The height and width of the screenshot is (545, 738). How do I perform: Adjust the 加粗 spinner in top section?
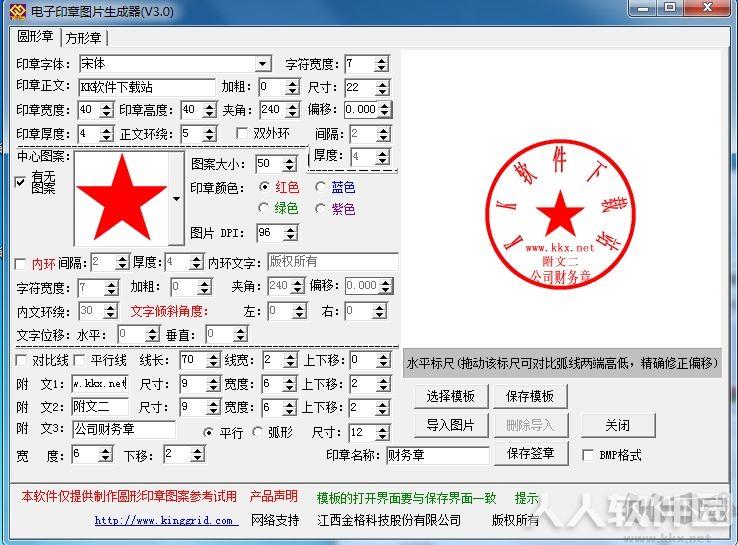(293, 87)
